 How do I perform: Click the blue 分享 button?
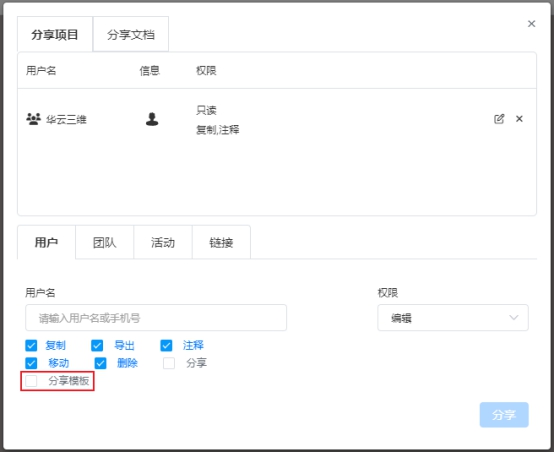(x=504, y=415)
